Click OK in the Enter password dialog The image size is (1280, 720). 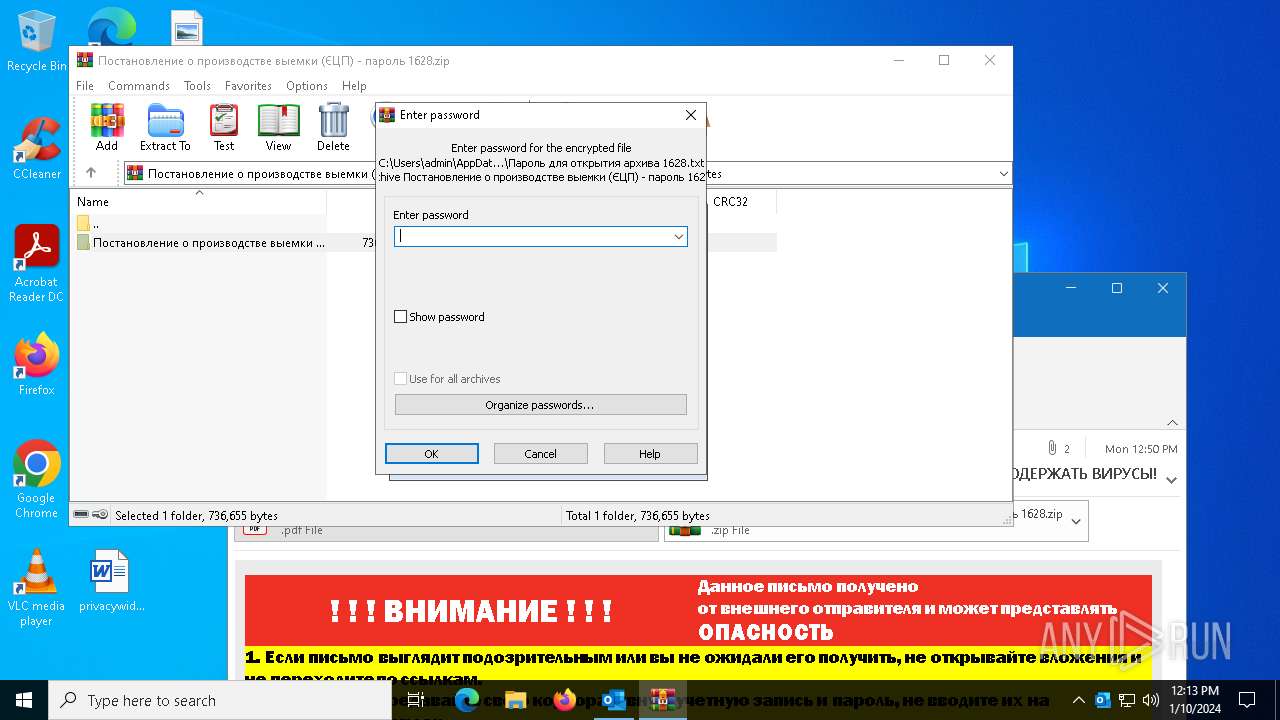432,454
